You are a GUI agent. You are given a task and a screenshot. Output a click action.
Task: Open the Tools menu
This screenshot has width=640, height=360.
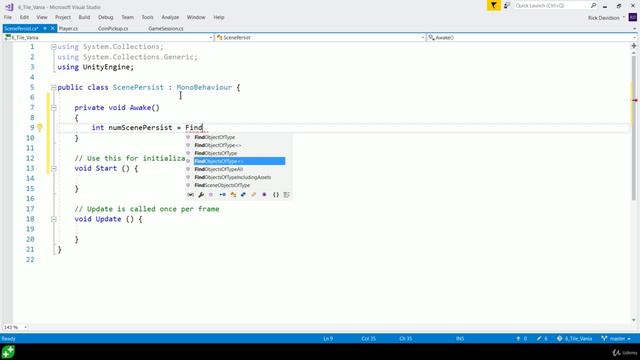[147, 17]
